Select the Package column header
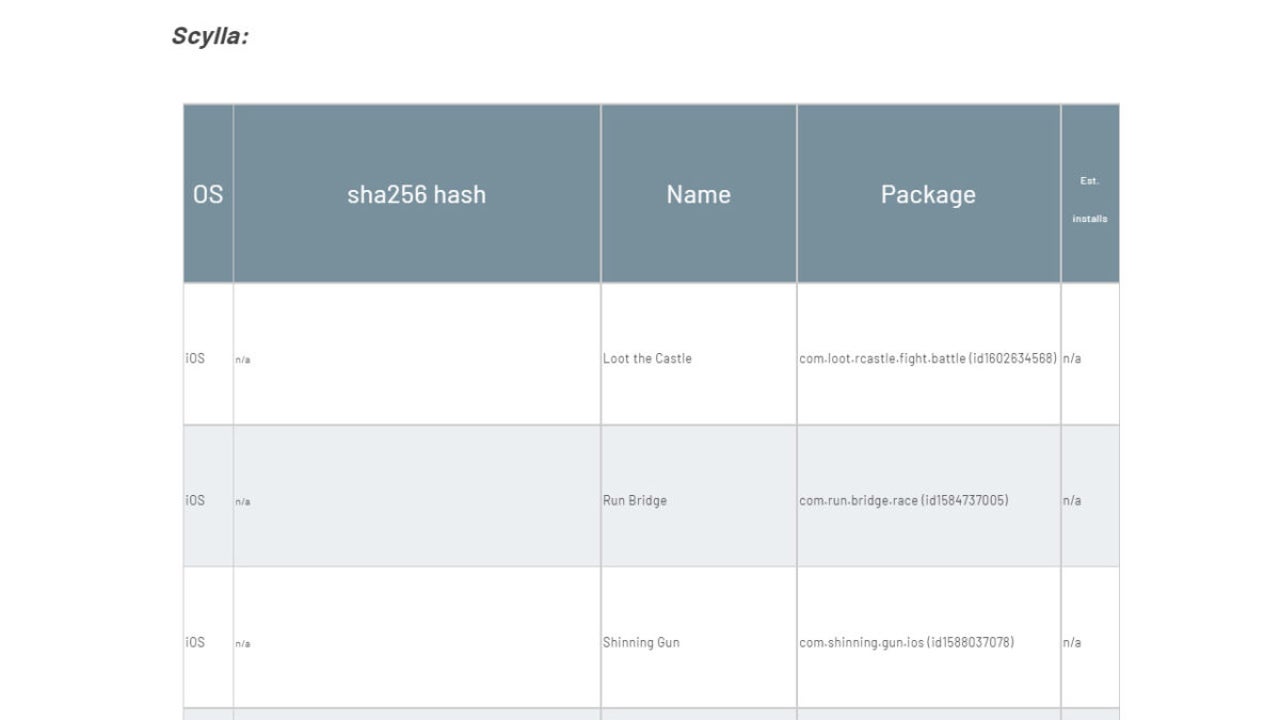 point(928,194)
